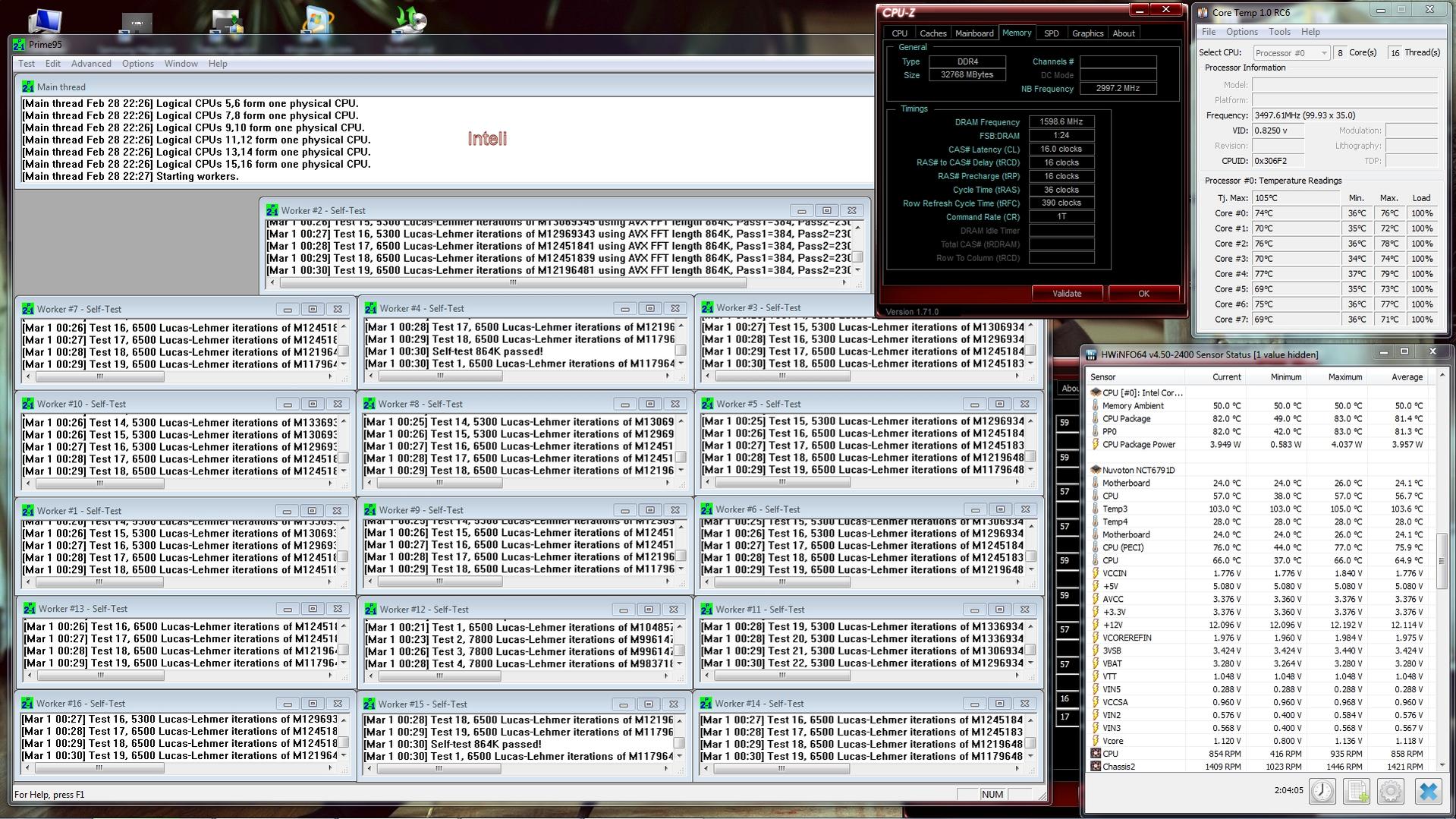
Task: Open Prime95 Options menu
Action: click(x=138, y=64)
